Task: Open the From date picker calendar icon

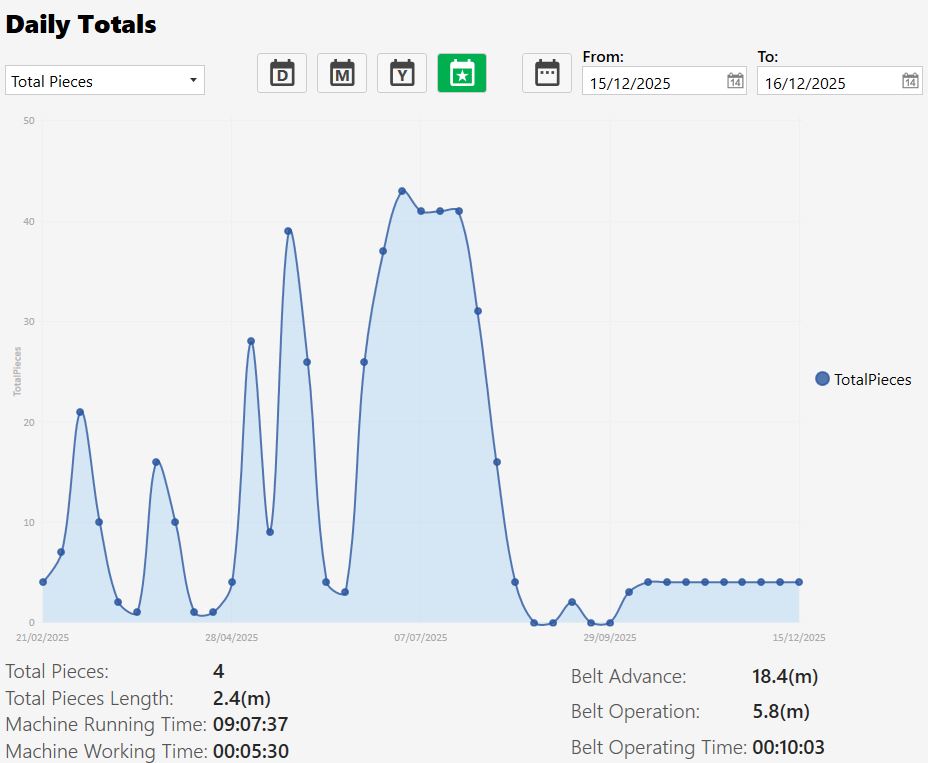Action: pyautogui.click(x=735, y=81)
